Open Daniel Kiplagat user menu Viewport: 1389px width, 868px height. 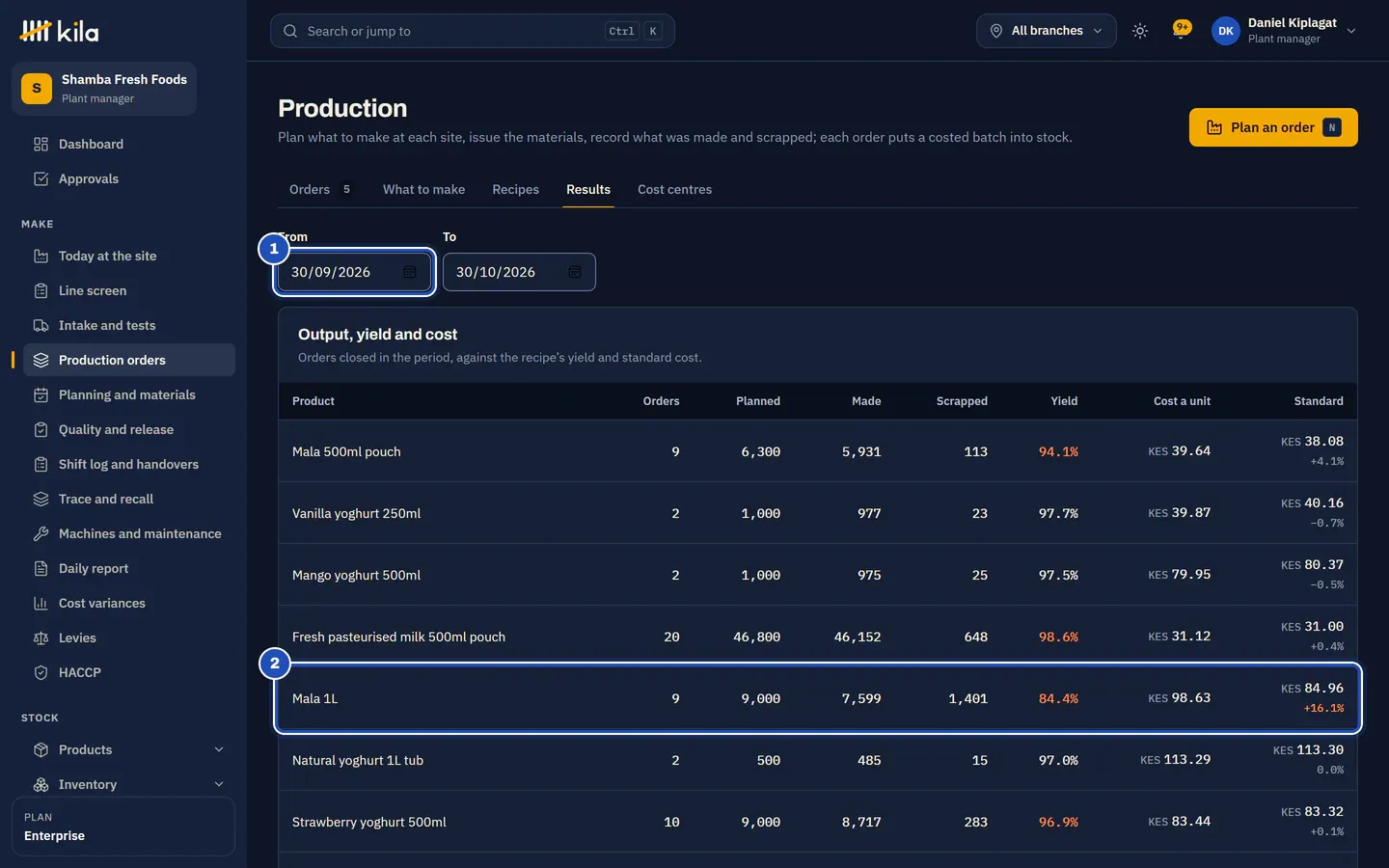pos(1284,31)
